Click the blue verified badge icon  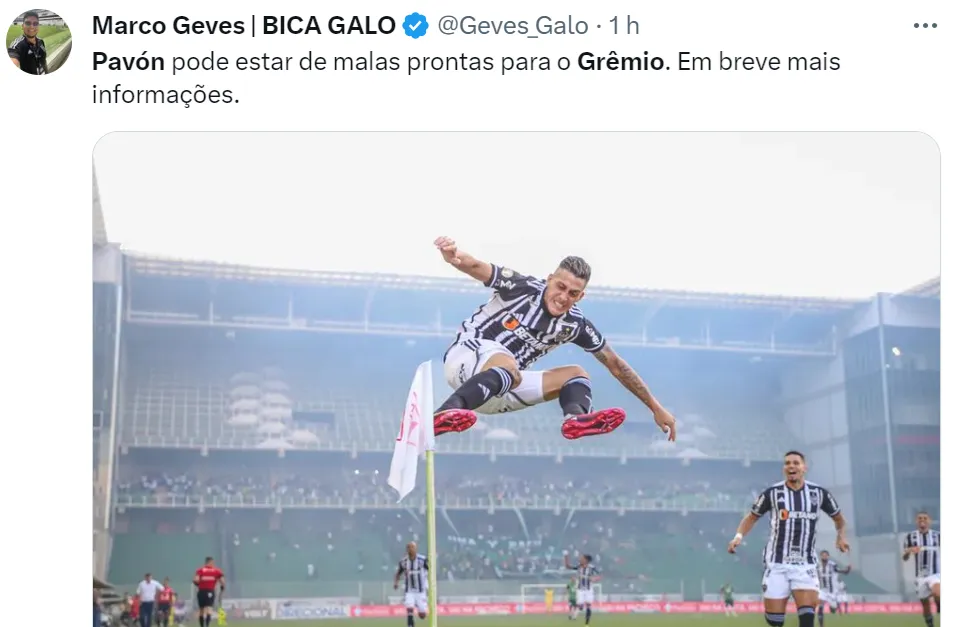pos(416,26)
